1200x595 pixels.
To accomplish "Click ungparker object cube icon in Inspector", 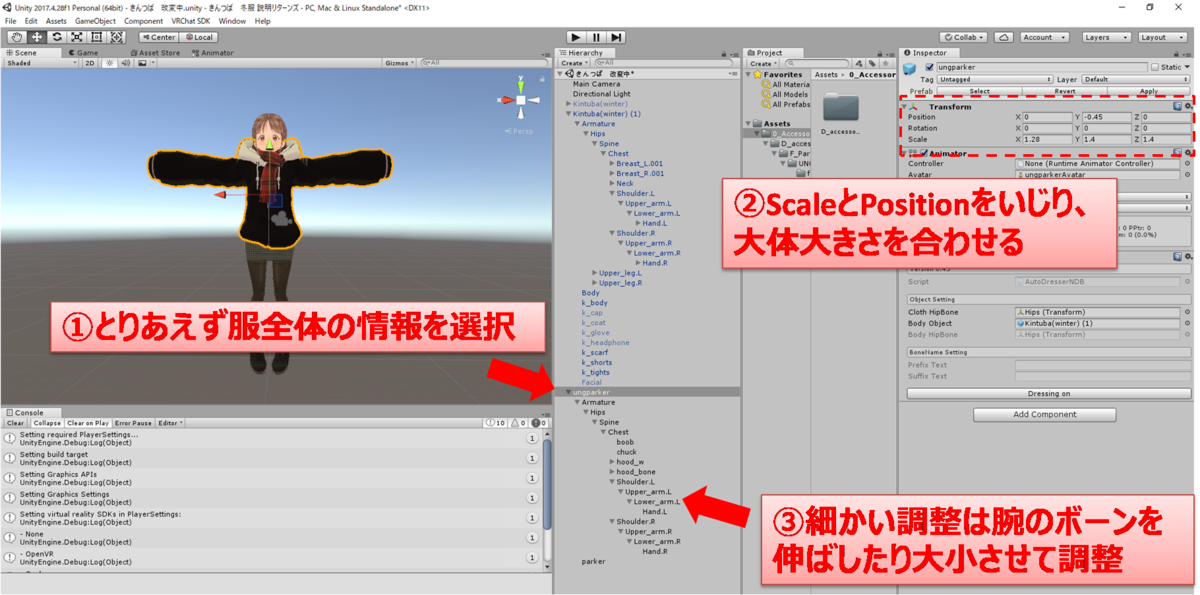I will click(x=910, y=68).
